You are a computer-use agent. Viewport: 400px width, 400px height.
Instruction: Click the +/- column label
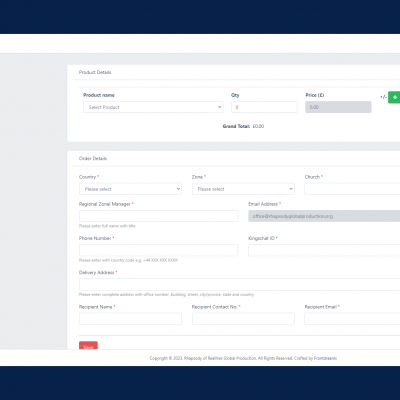pyautogui.click(x=383, y=97)
